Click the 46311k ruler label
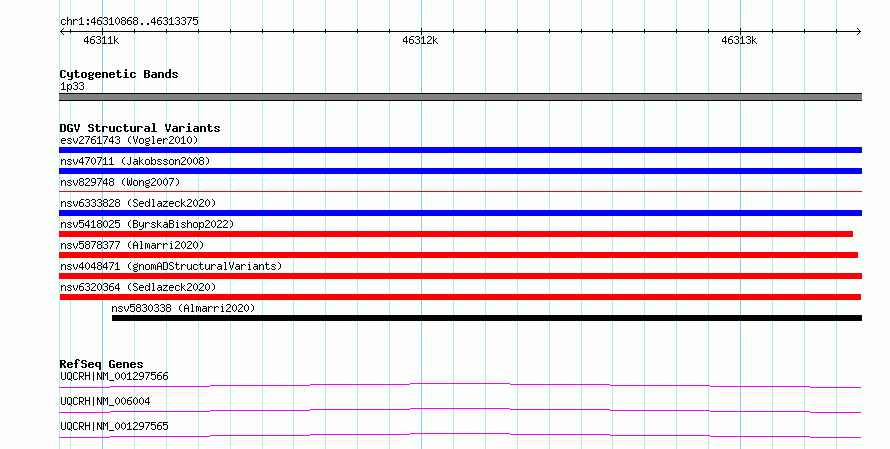 (x=101, y=40)
